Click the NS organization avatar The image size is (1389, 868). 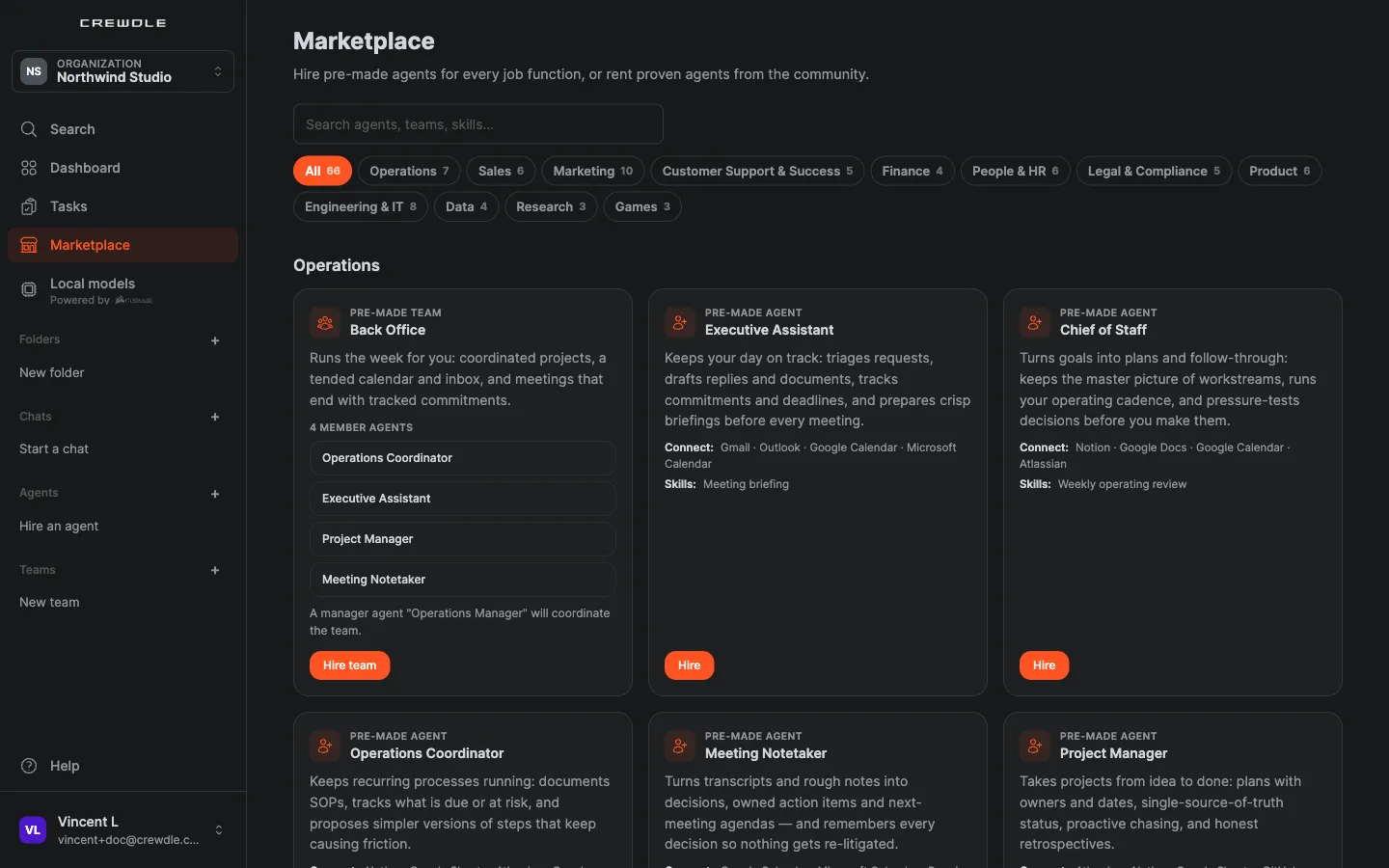tap(34, 71)
